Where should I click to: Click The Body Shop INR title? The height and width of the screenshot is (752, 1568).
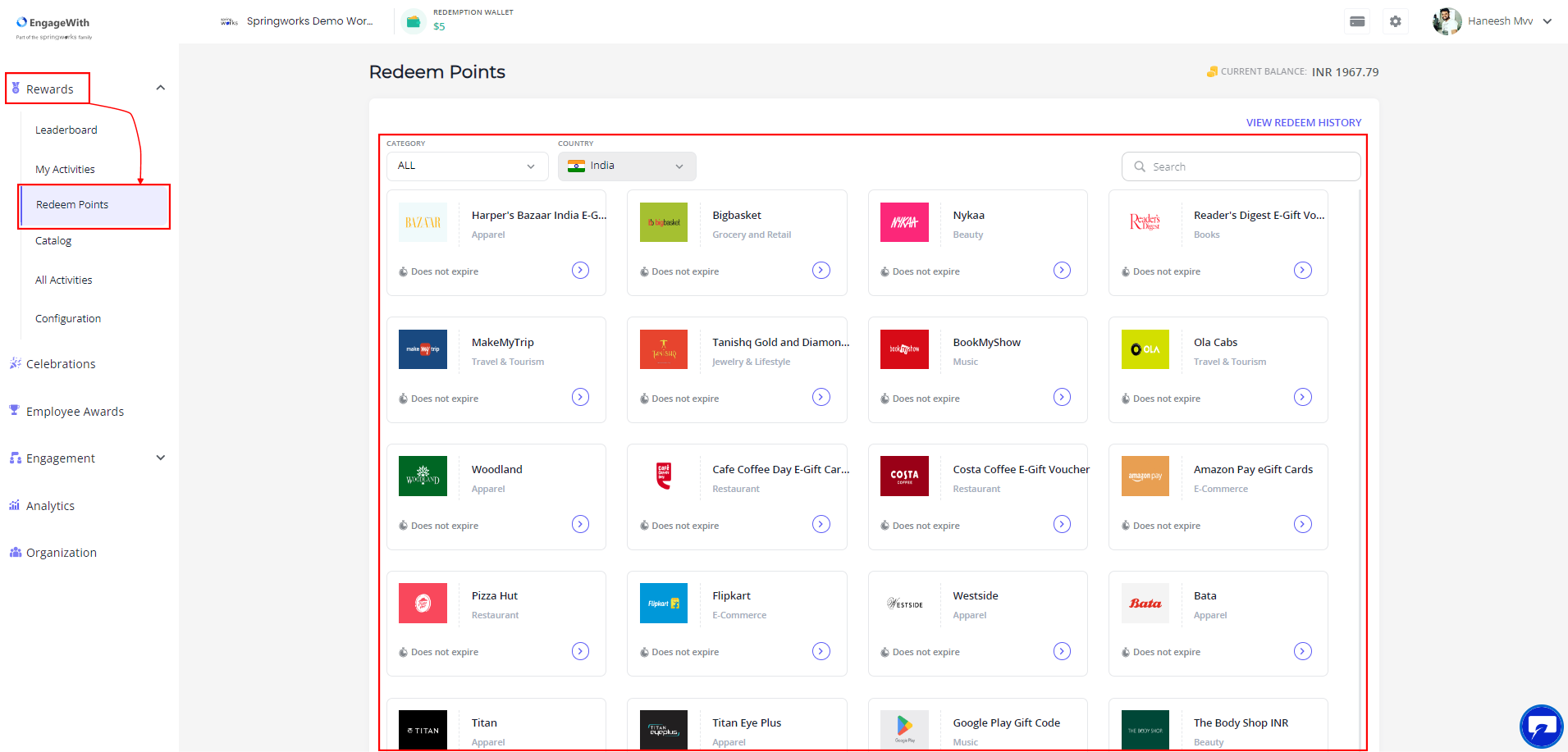1241,722
